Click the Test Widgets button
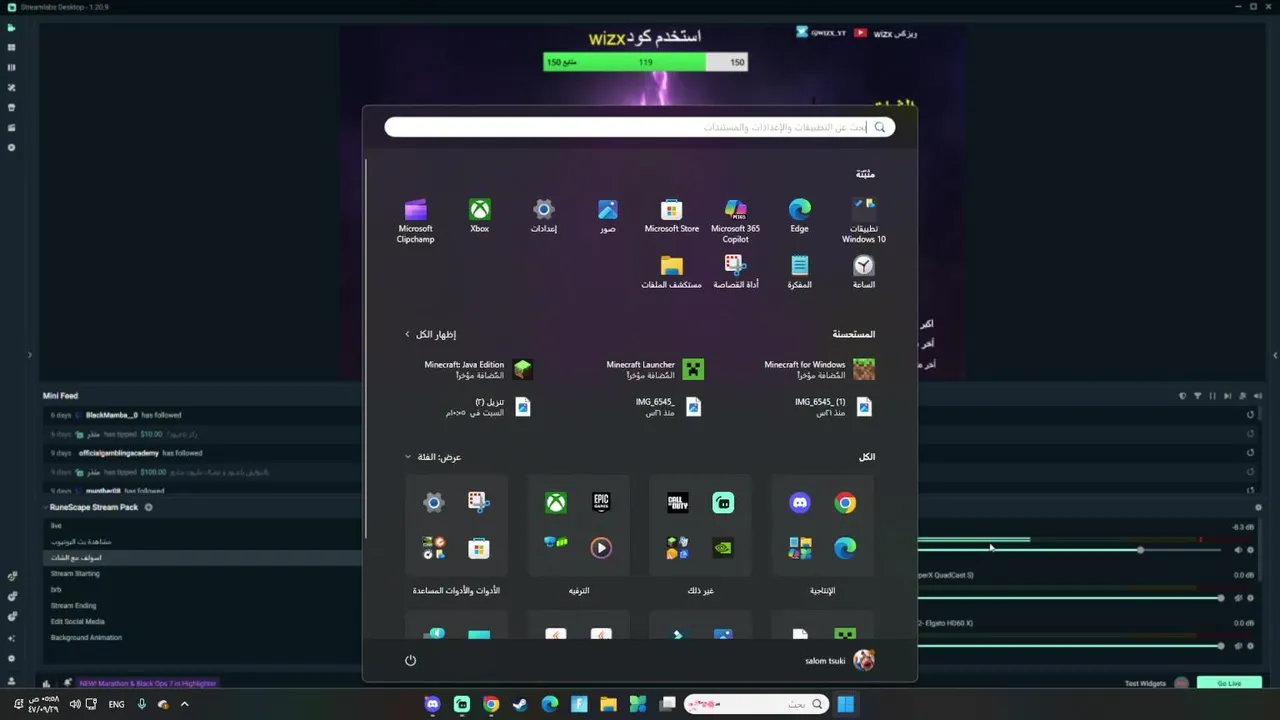 point(1145,683)
